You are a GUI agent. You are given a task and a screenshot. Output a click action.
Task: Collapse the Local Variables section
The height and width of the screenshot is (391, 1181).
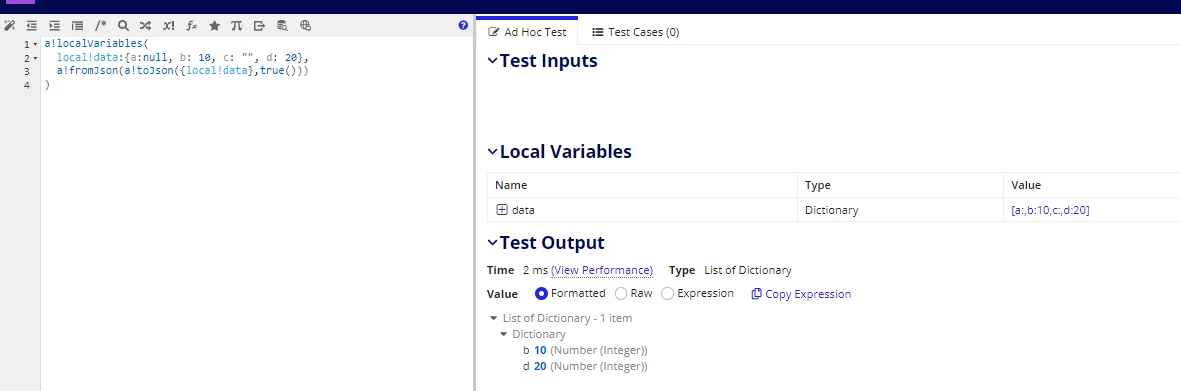493,151
